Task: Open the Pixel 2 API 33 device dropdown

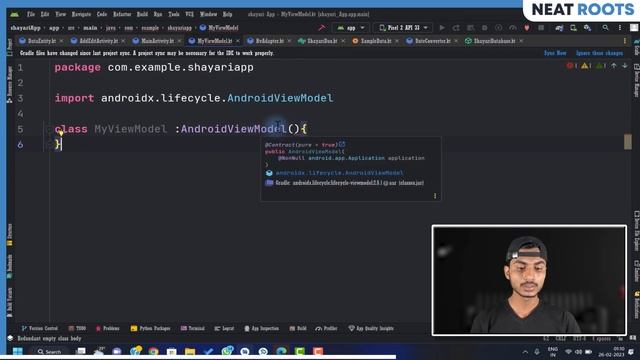Action: pyautogui.click(x=403, y=28)
